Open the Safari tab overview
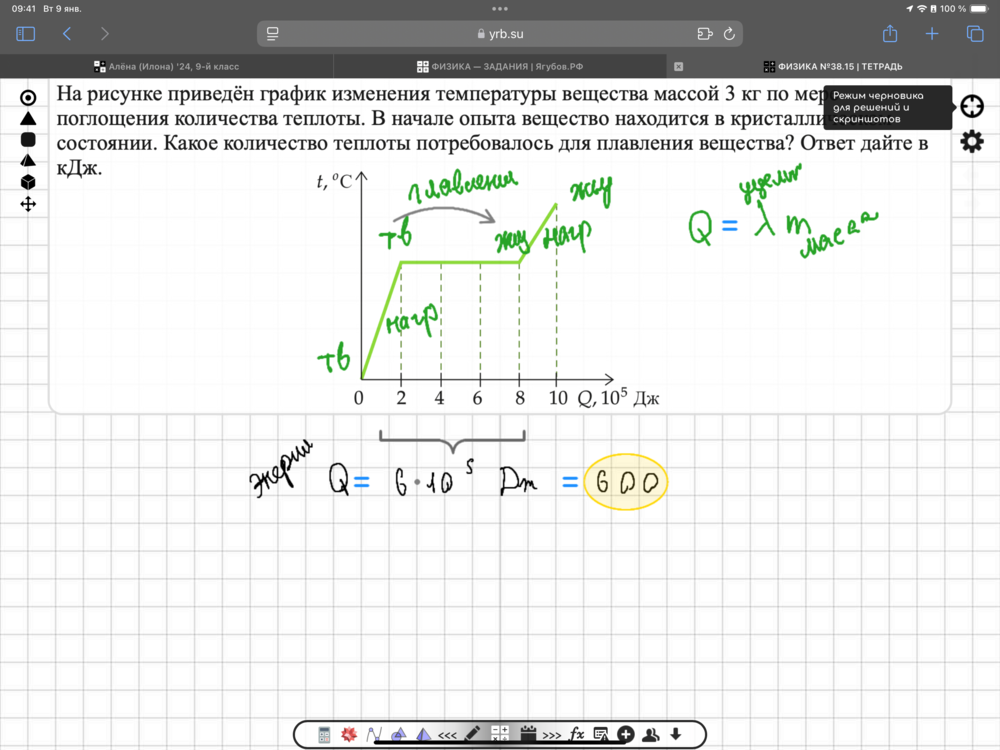This screenshot has width=1000, height=750. click(x=975, y=34)
